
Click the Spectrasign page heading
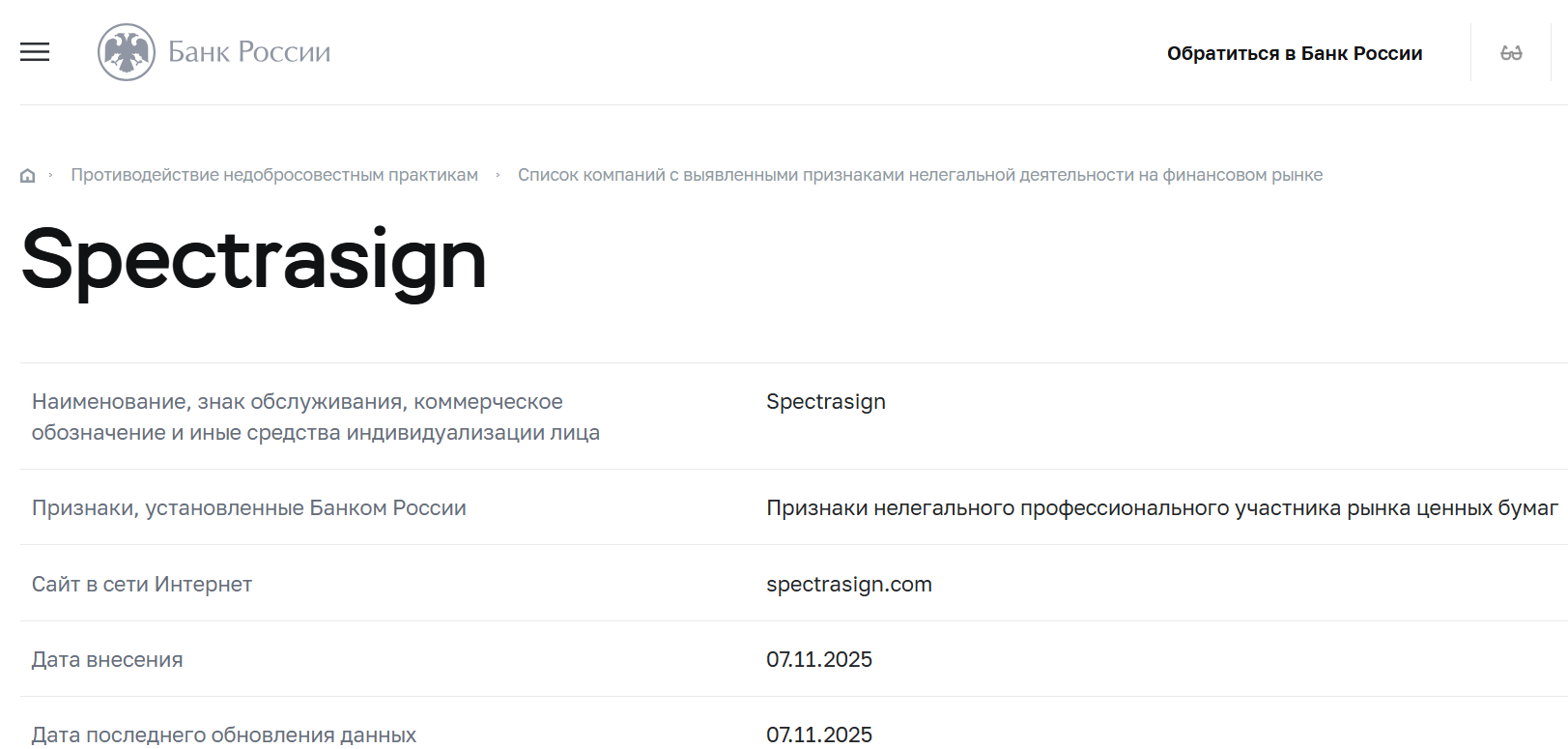[x=254, y=259]
